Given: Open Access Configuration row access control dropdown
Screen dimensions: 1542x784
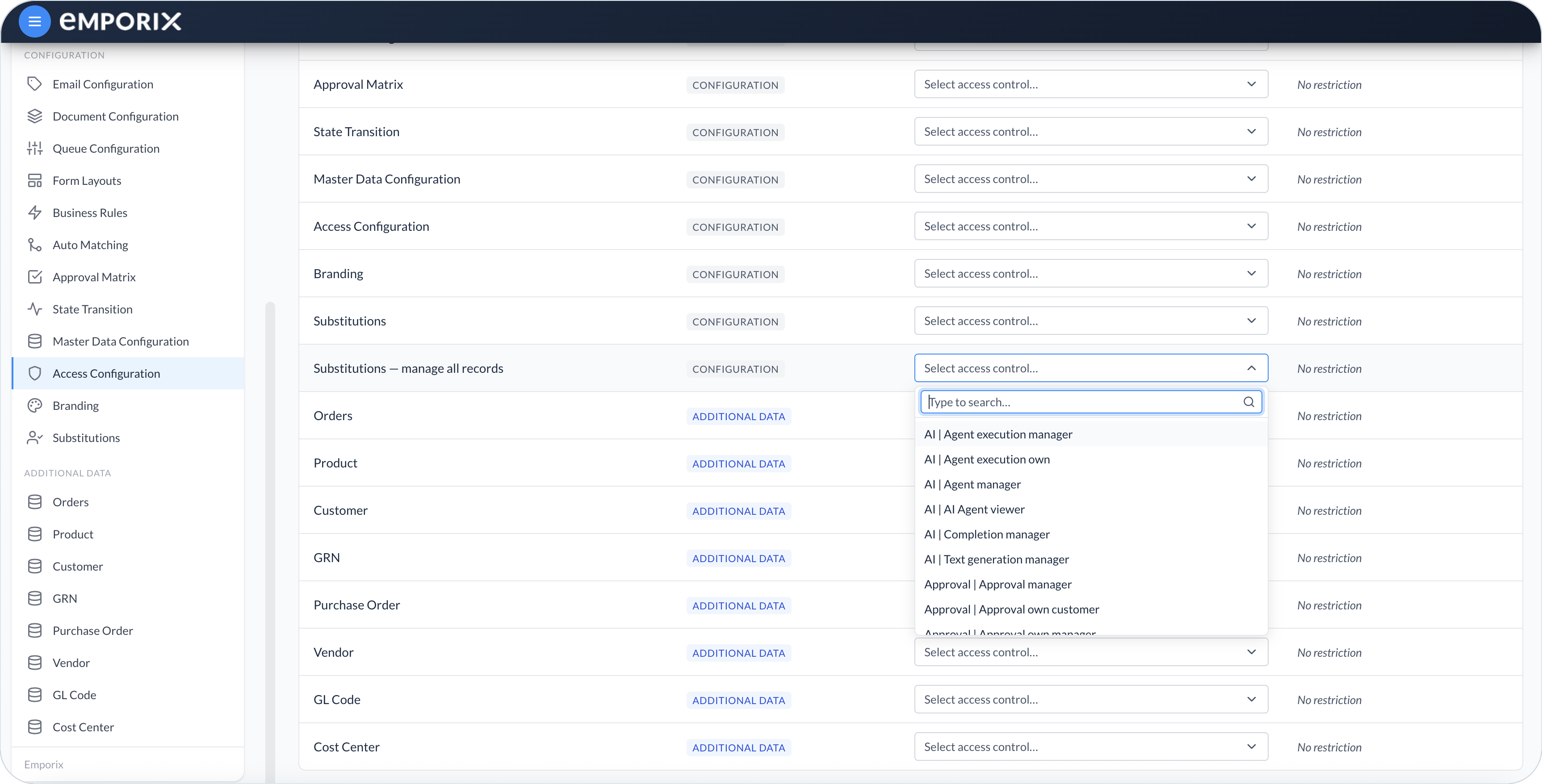Looking at the screenshot, I should (x=1091, y=225).
